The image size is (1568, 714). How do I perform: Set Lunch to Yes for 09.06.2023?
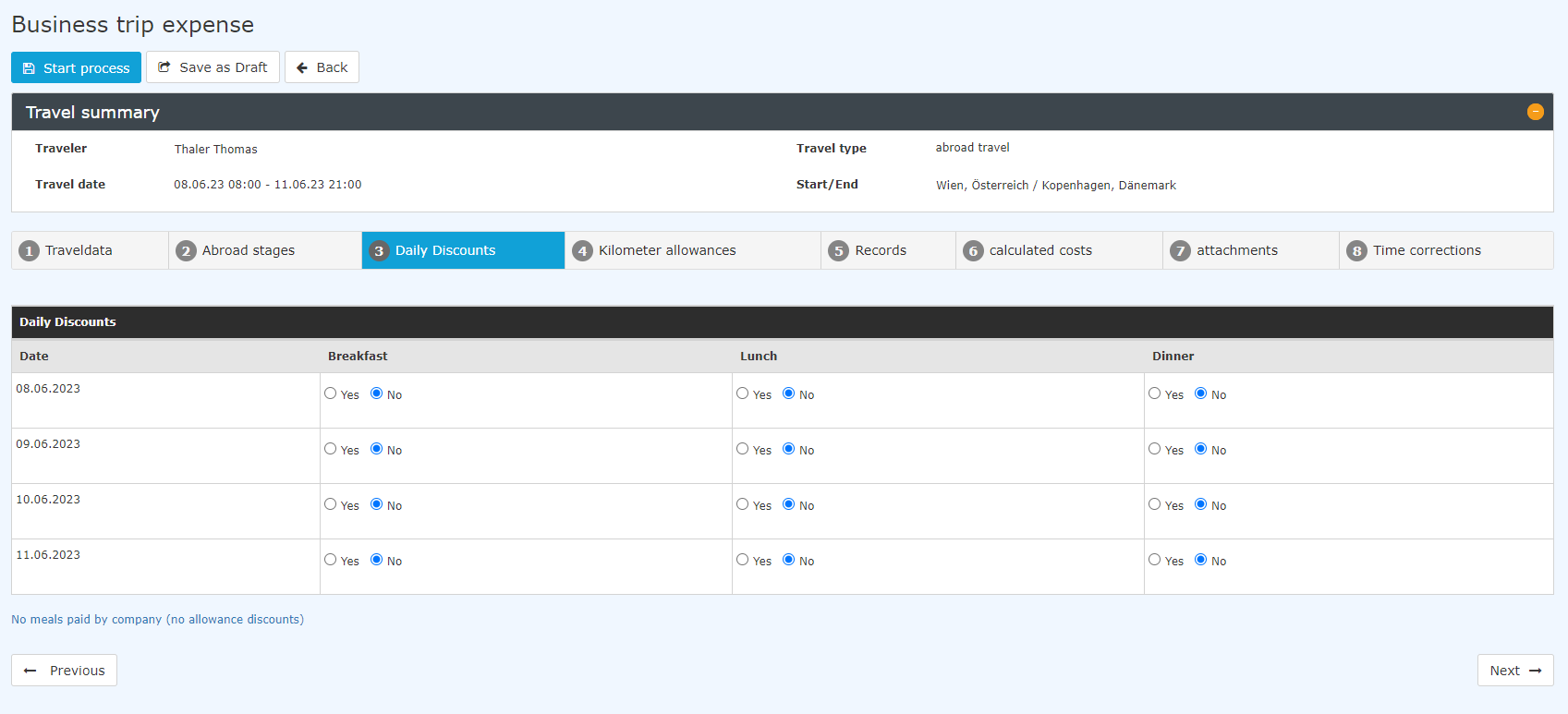click(x=743, y=449)
